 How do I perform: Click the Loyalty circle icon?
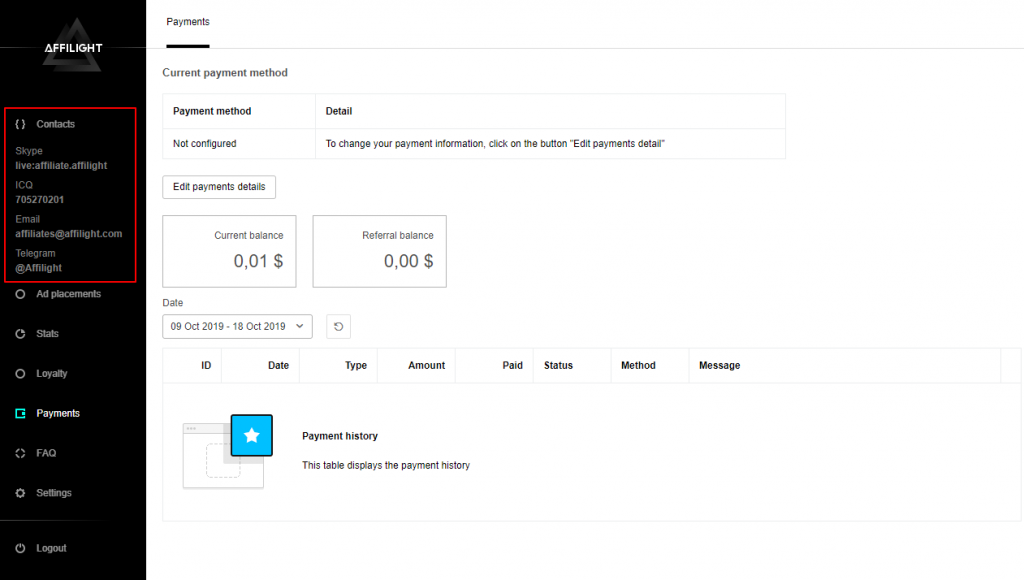tap(20, 374)
